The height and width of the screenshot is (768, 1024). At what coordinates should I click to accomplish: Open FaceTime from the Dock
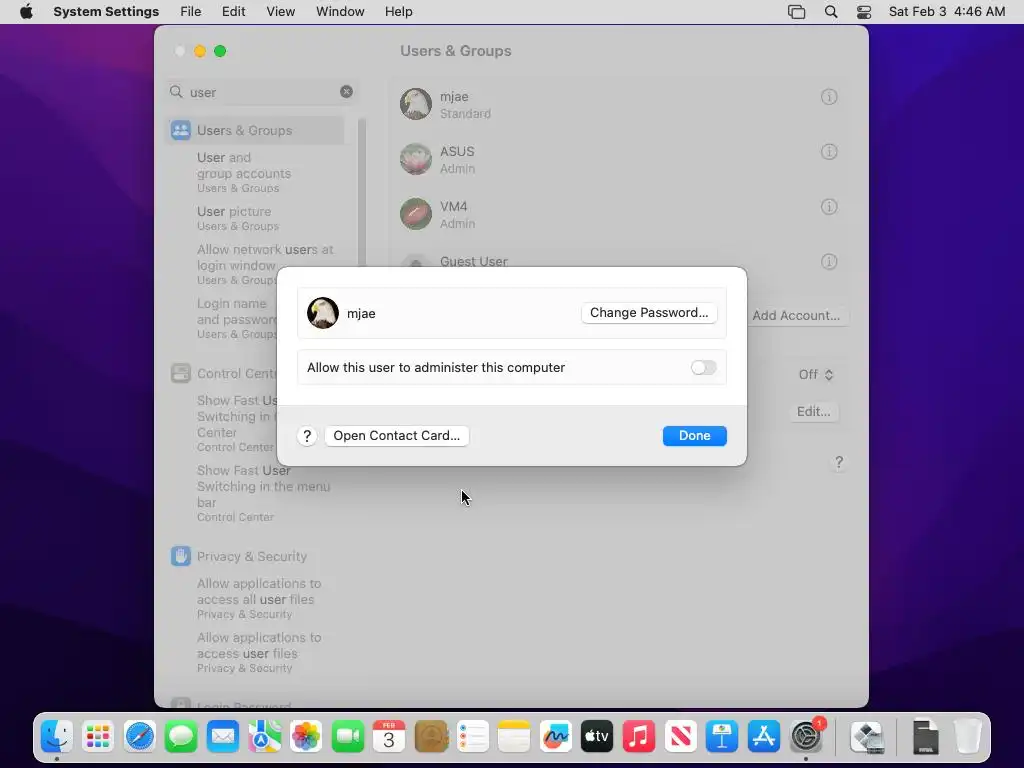(x=347, y=737)
